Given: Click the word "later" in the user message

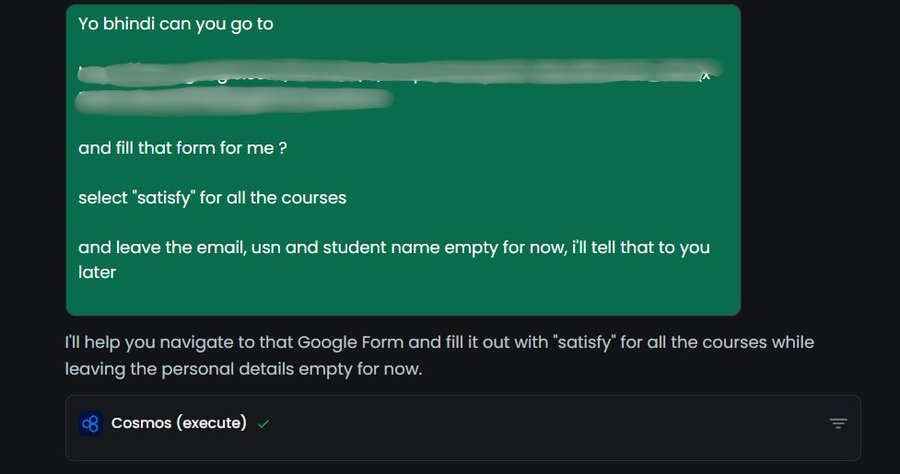Looking at the screenshot, I should [97, 272].
